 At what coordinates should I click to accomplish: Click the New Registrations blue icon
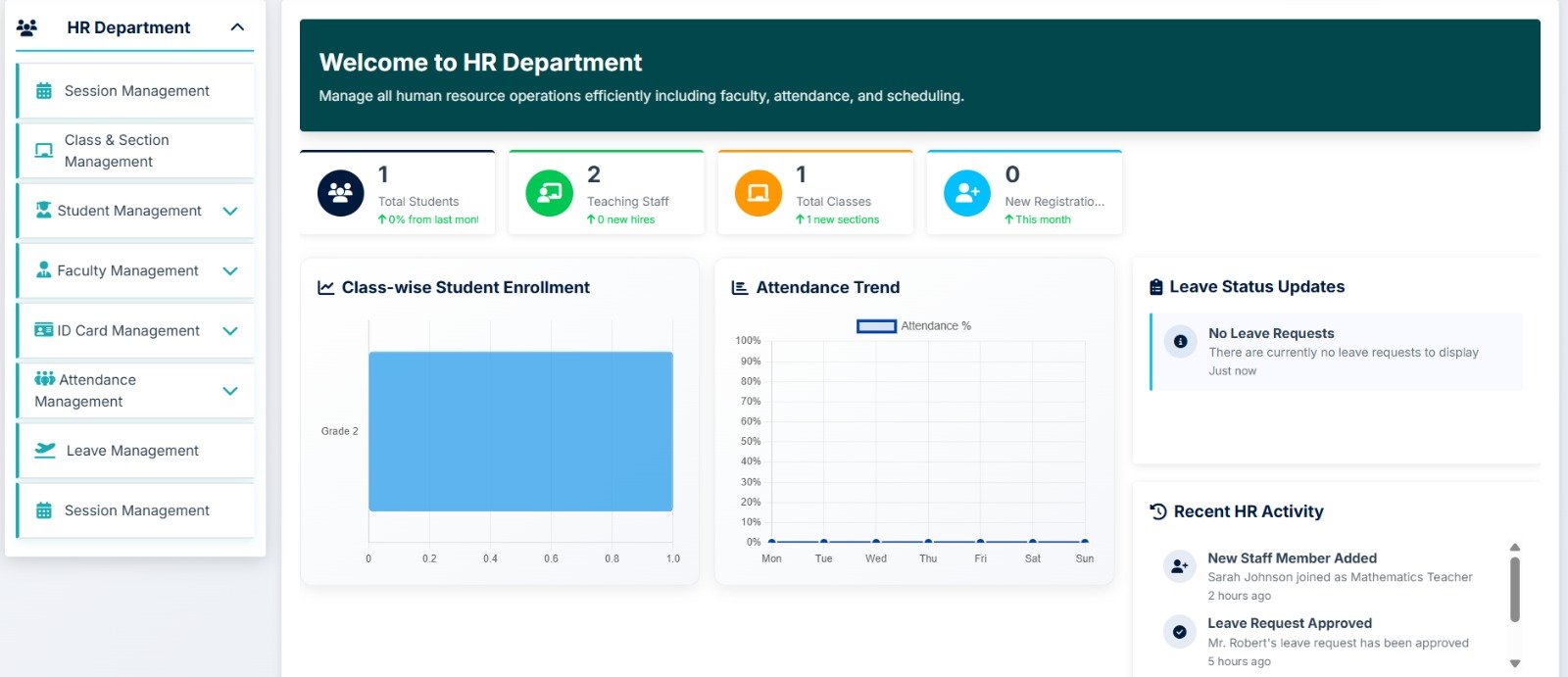(967, 193)
